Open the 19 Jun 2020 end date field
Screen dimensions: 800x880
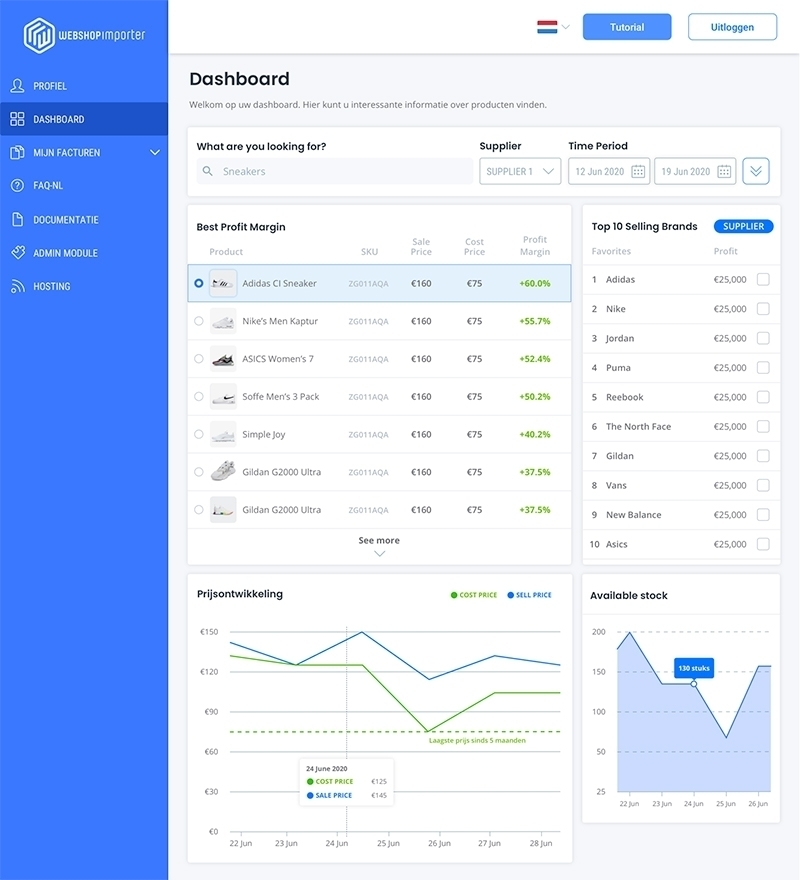tap(695, 171)
